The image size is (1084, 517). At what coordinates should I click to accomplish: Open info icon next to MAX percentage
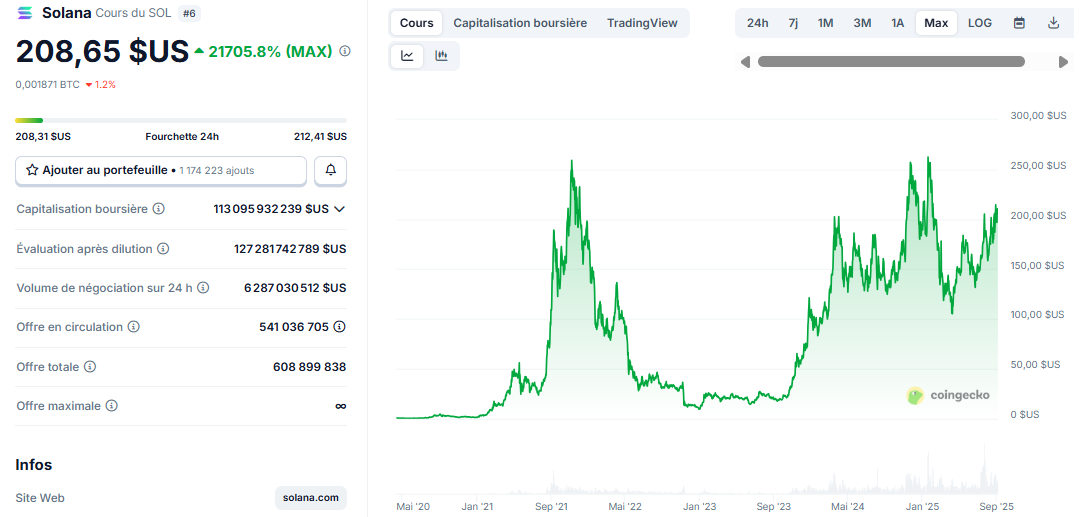click(345, 51)
